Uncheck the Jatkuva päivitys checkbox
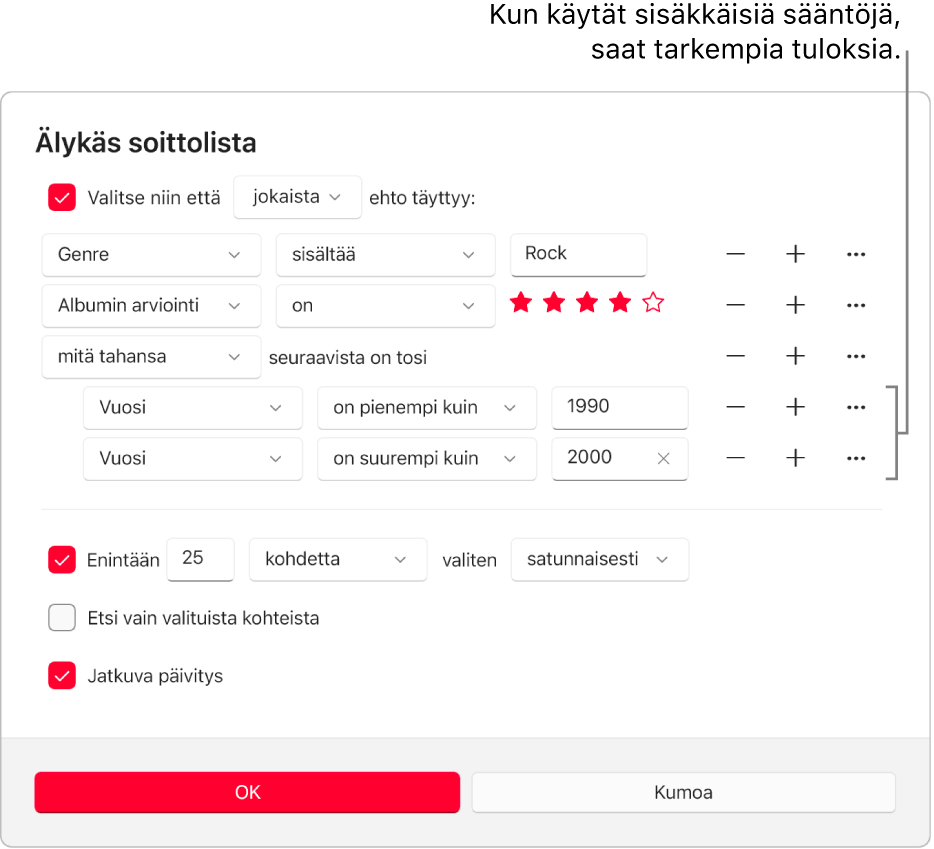Viewport: 934px width, 849px height. 62,676
